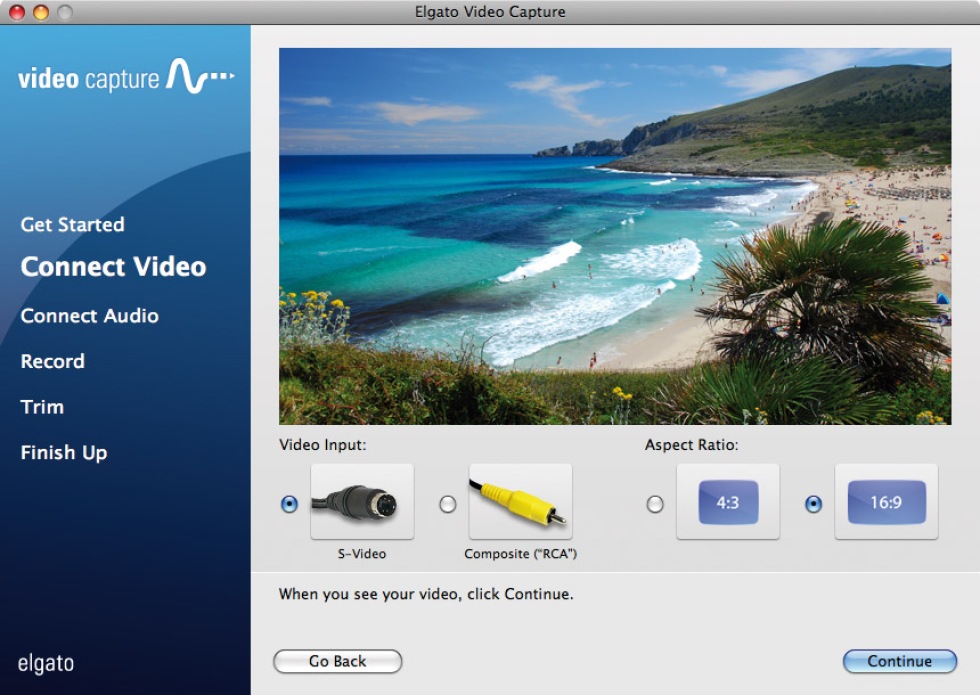Click the Composite ("RCA") label

[520, 554]
